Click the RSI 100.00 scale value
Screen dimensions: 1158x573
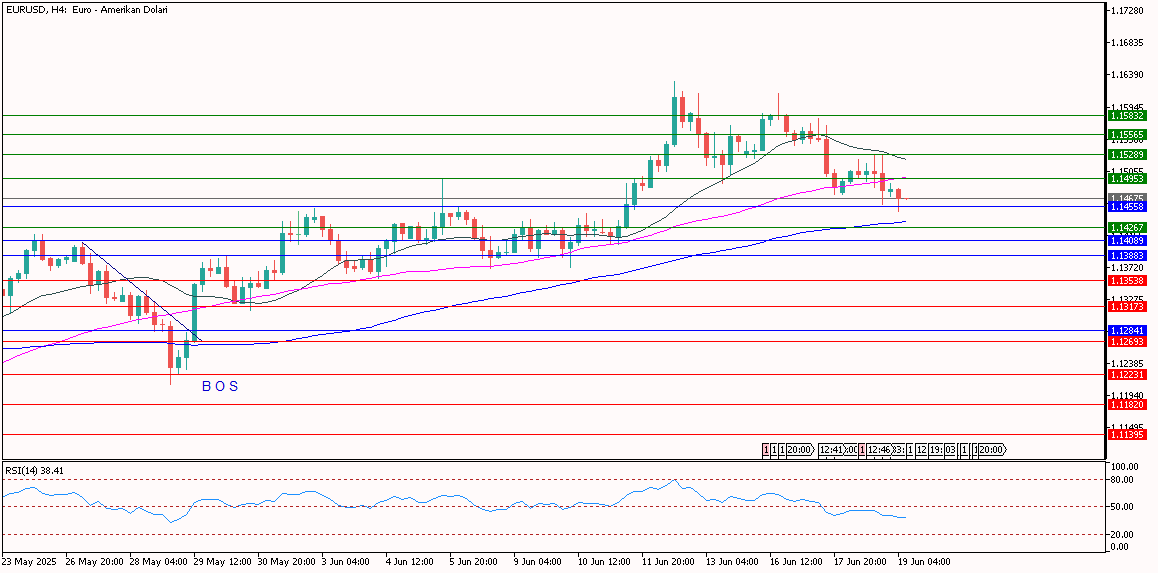1126,467
